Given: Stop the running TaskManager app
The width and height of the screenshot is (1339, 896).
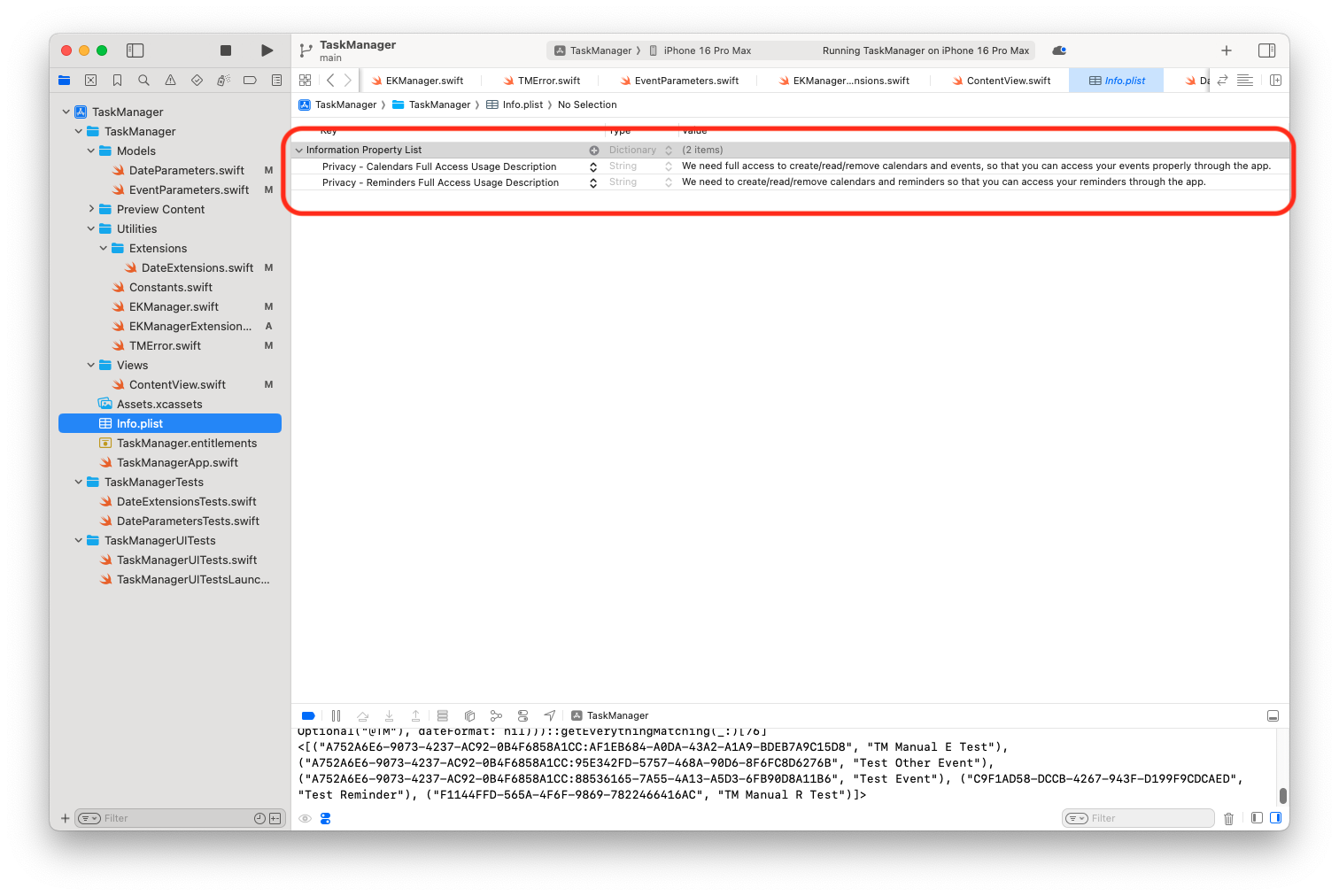Looking at the screenshot, I should (x=226, y=50).
